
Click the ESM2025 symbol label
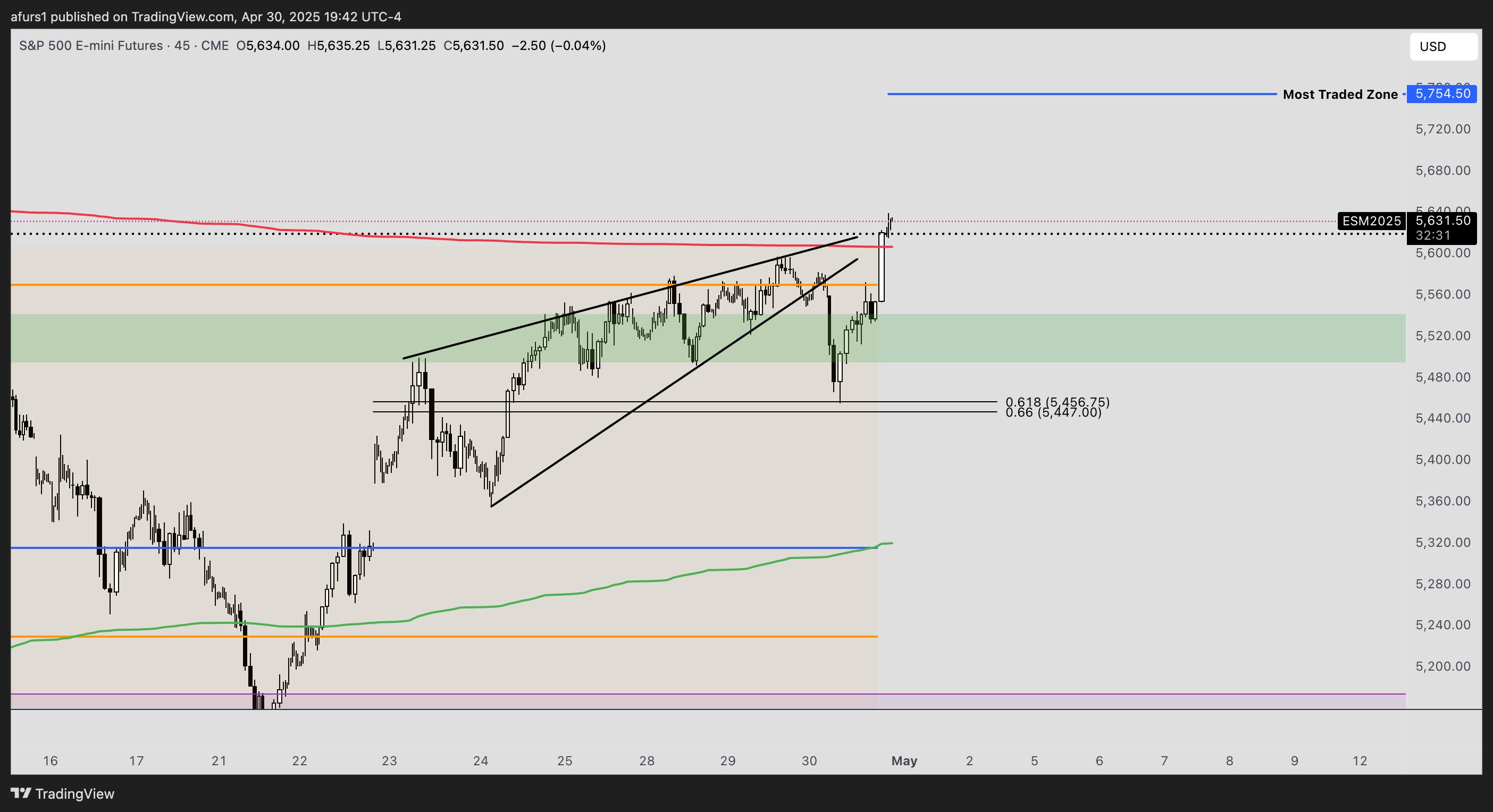pyautogui.click(x=1371, y=221)
